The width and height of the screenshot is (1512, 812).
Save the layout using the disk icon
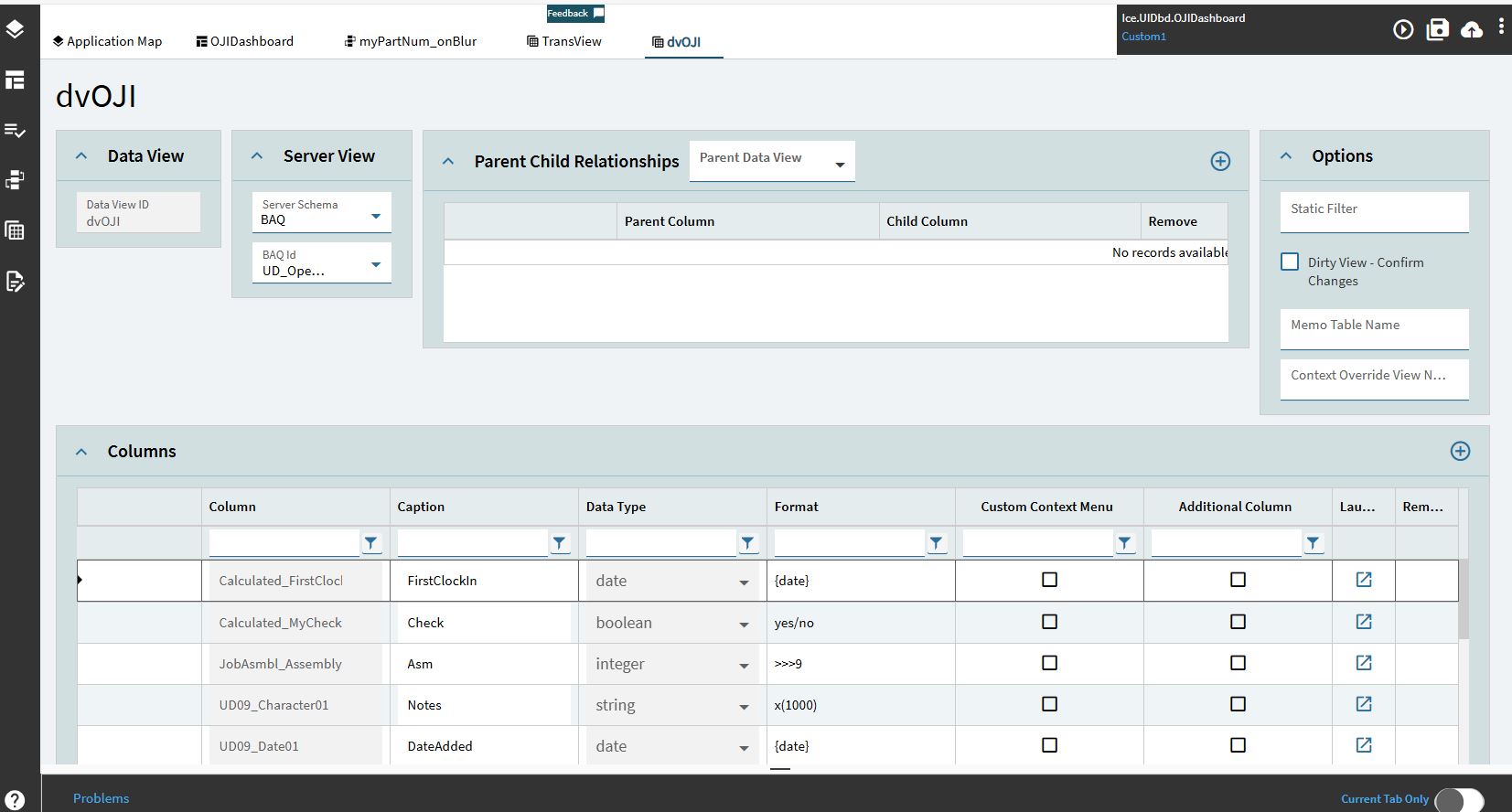pos(1437,30)
